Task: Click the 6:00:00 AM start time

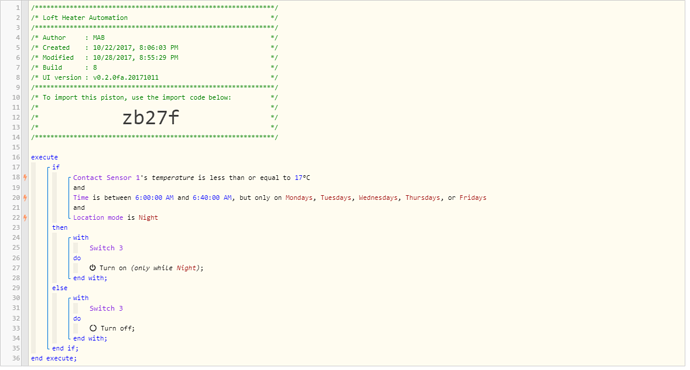Action: point(154,198)
